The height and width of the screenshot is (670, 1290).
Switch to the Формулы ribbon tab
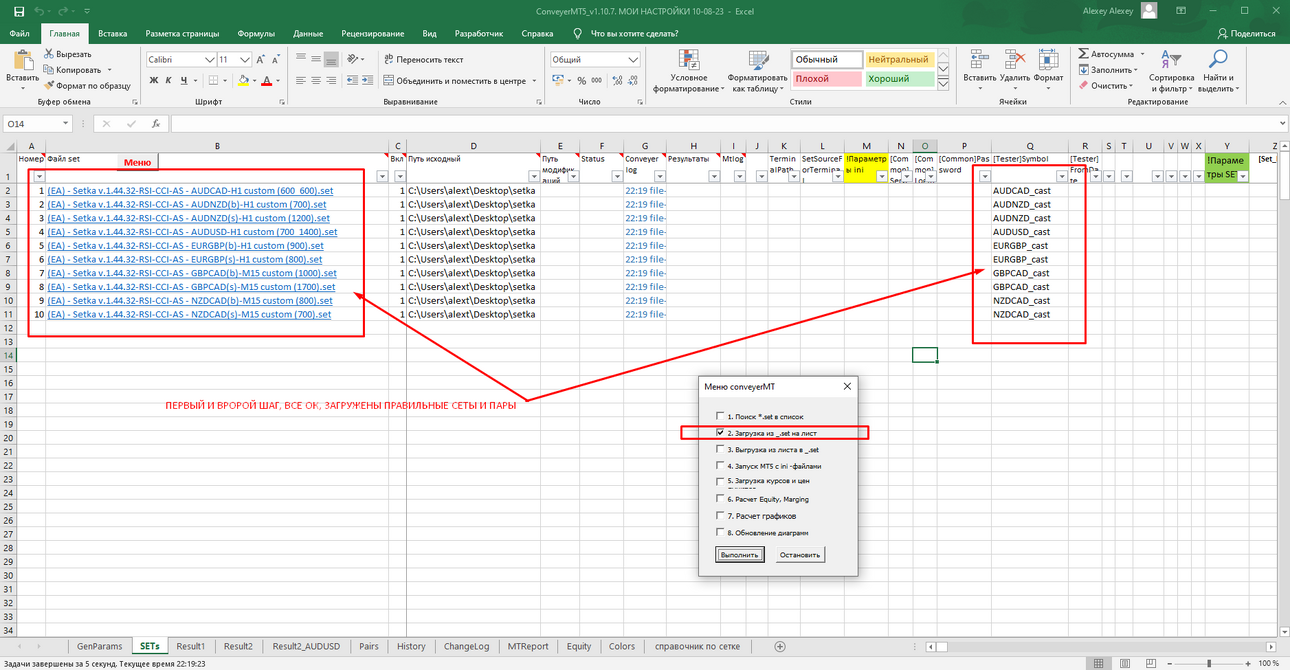(257, 33)
